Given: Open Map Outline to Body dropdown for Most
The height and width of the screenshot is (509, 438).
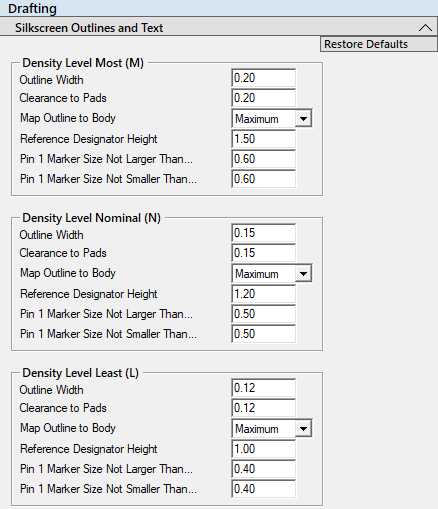Looking at the screenshot, I should (304, 119).
